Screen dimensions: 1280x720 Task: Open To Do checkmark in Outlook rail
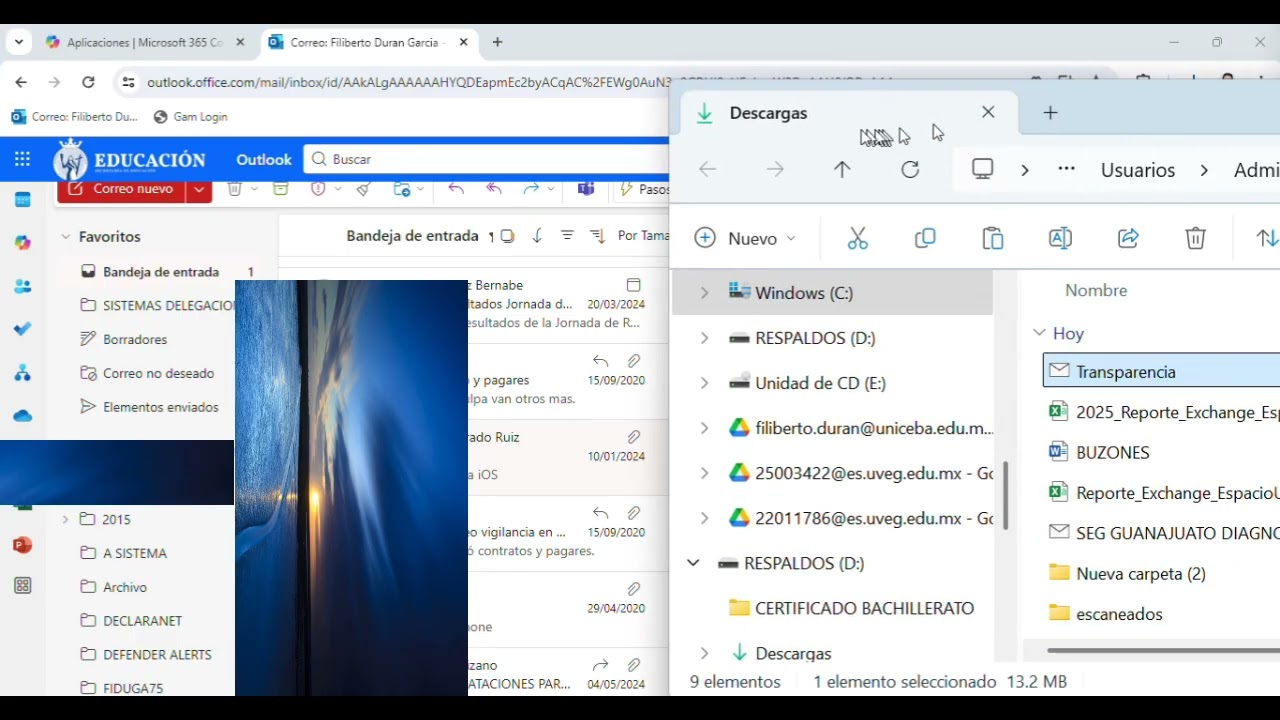[x=22, y=329]
